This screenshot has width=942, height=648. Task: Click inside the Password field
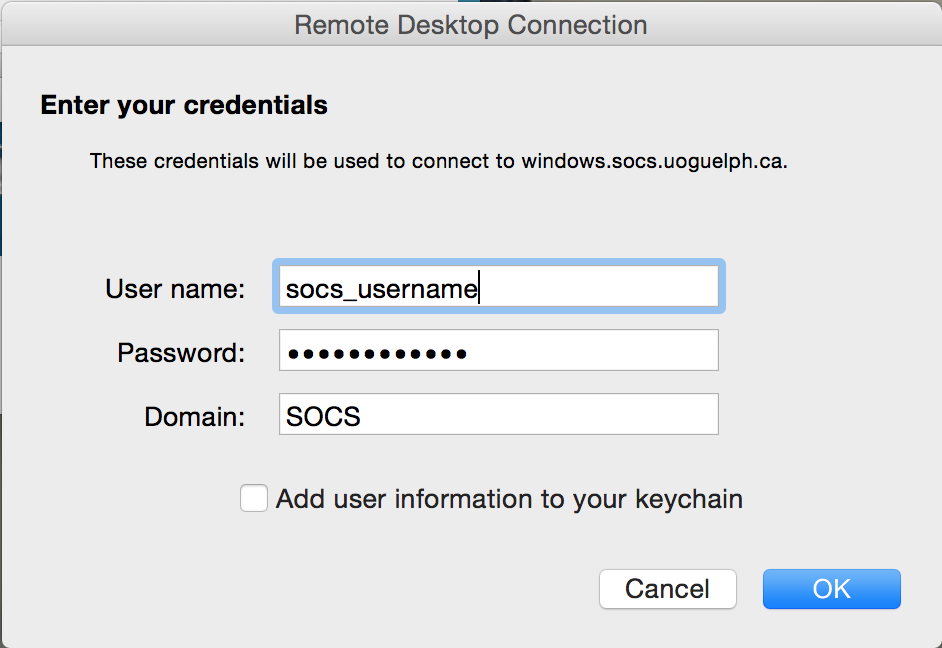(x=498, y=352)
